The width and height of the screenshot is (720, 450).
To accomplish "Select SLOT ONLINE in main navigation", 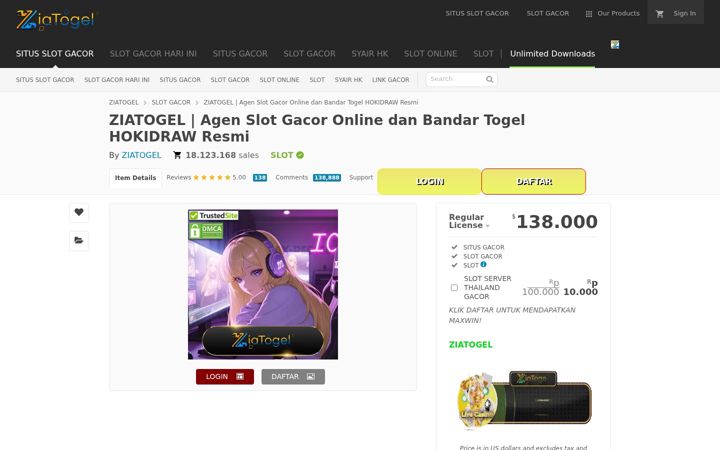I will (x=430, y=54).
